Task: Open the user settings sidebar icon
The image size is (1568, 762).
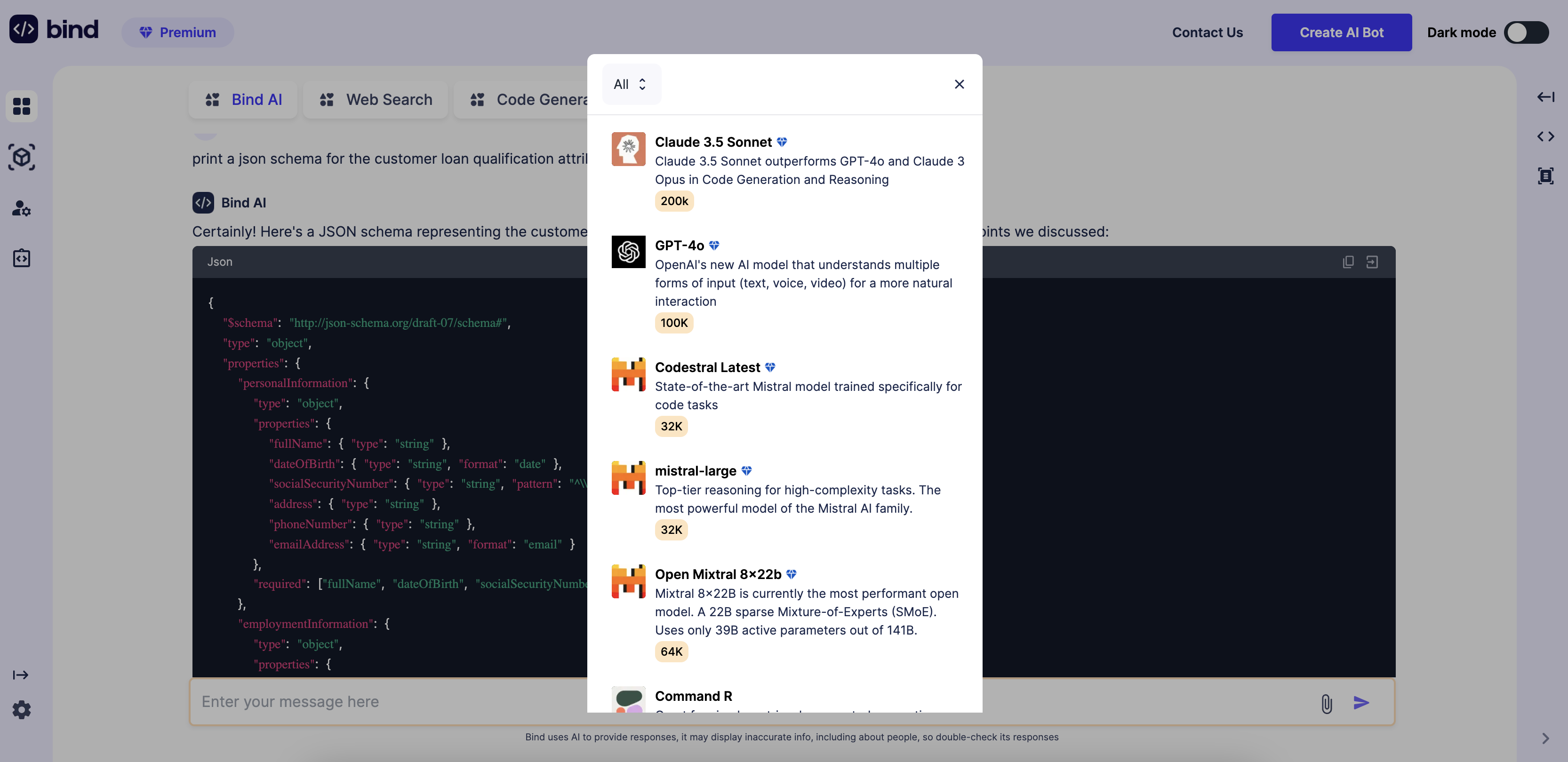Action: point(21,208)
